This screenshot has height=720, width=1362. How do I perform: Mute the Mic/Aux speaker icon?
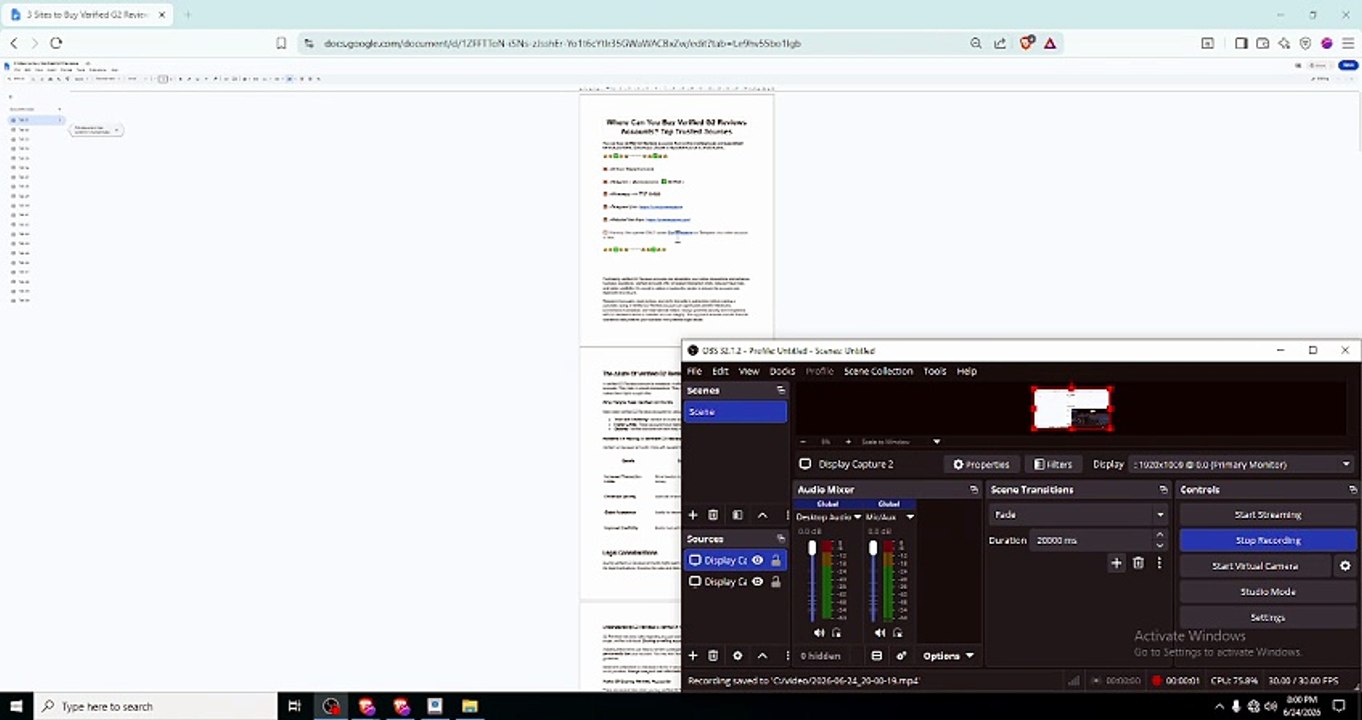[x=879, y=633]
